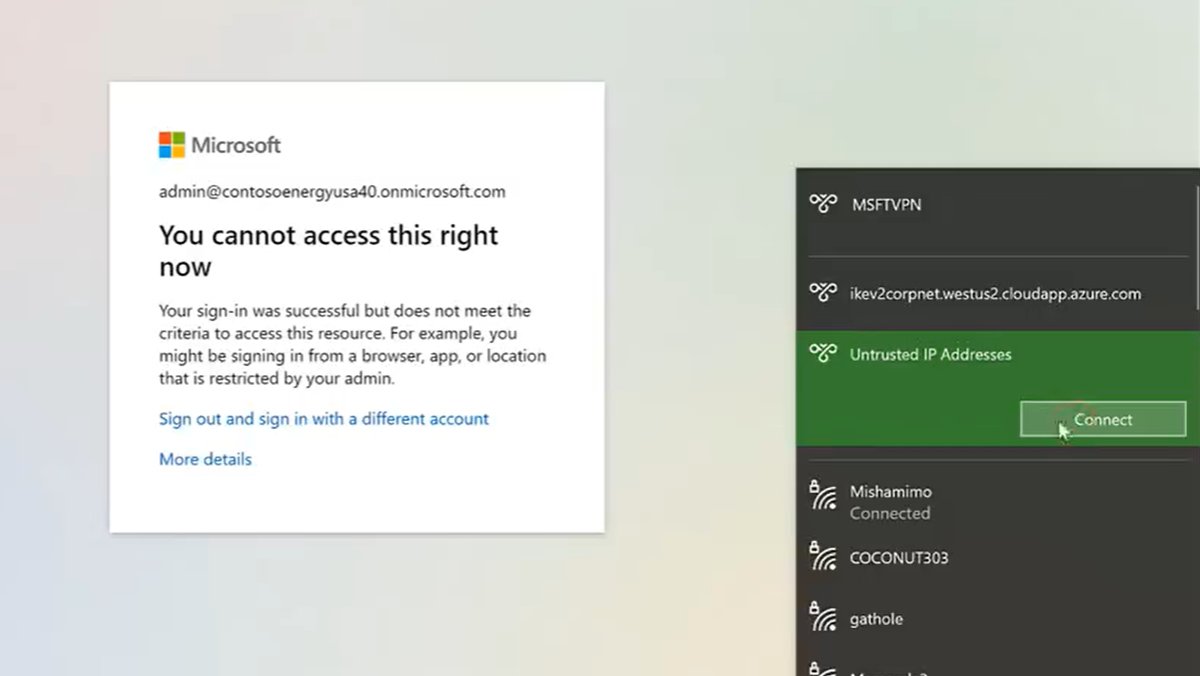Click the ikev2corpnet VPN connection icon

(822, 293)
